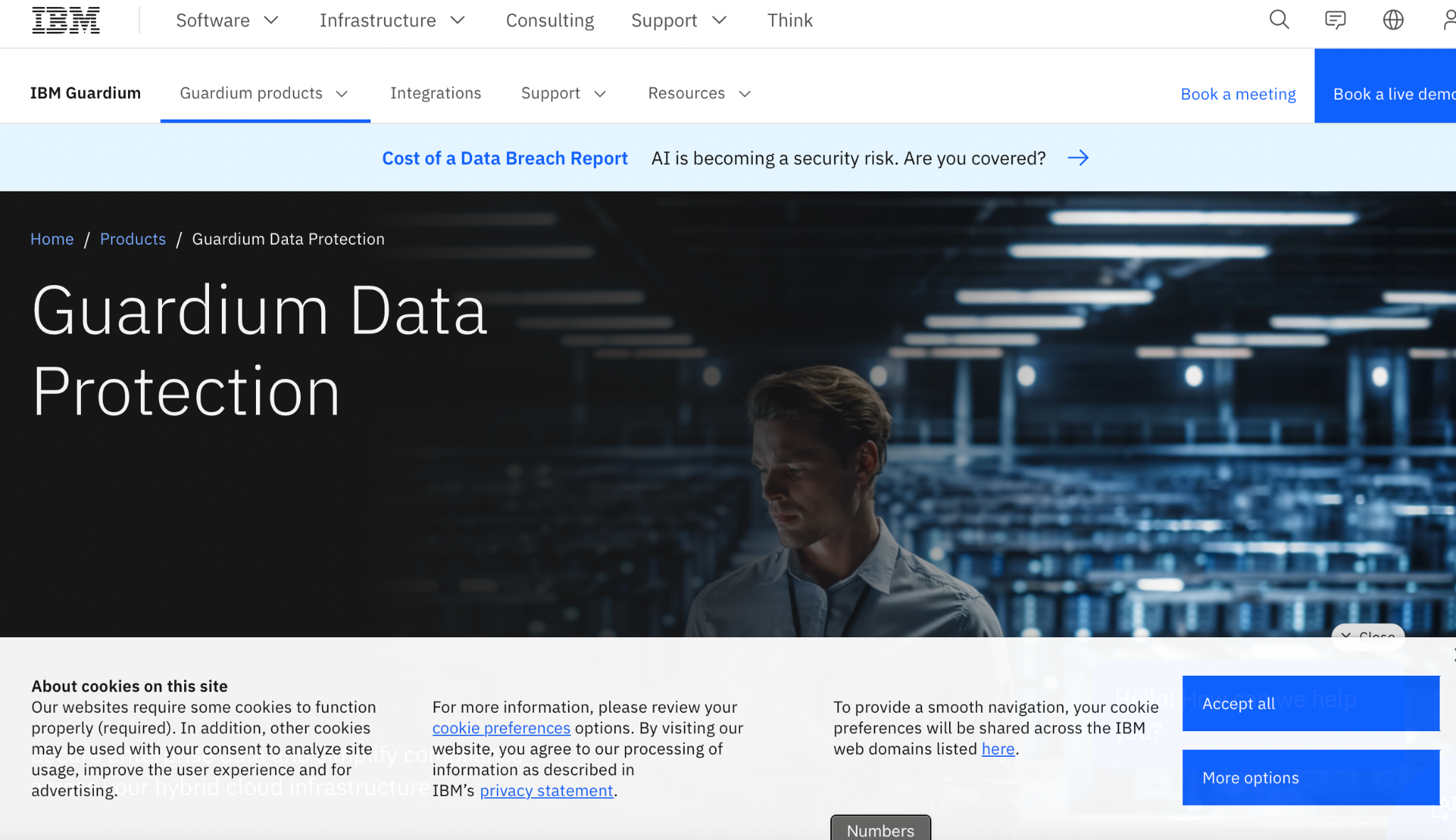Open the privacy statement link
1456x840 pixels.
[546, 790]
